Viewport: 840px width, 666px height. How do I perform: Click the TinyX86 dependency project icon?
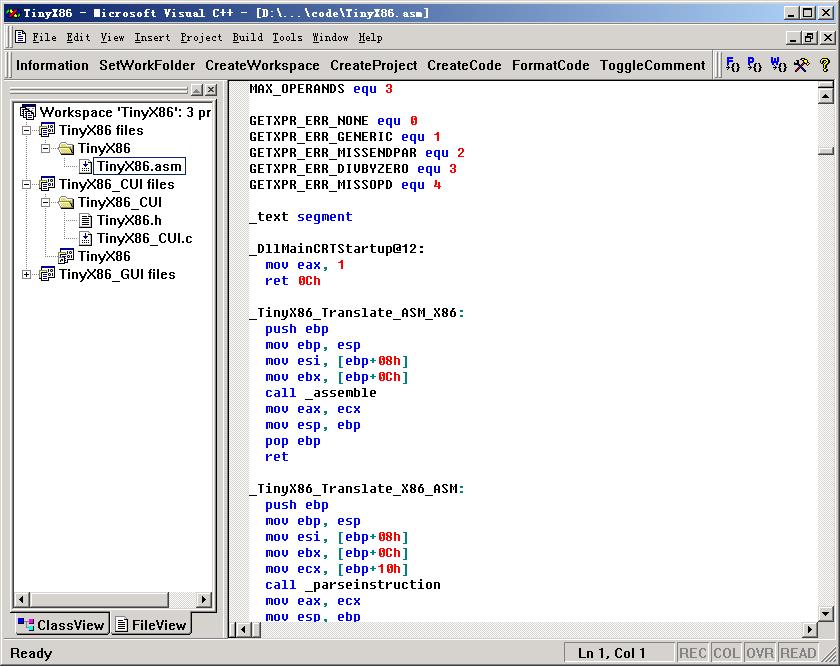[66, 256]
